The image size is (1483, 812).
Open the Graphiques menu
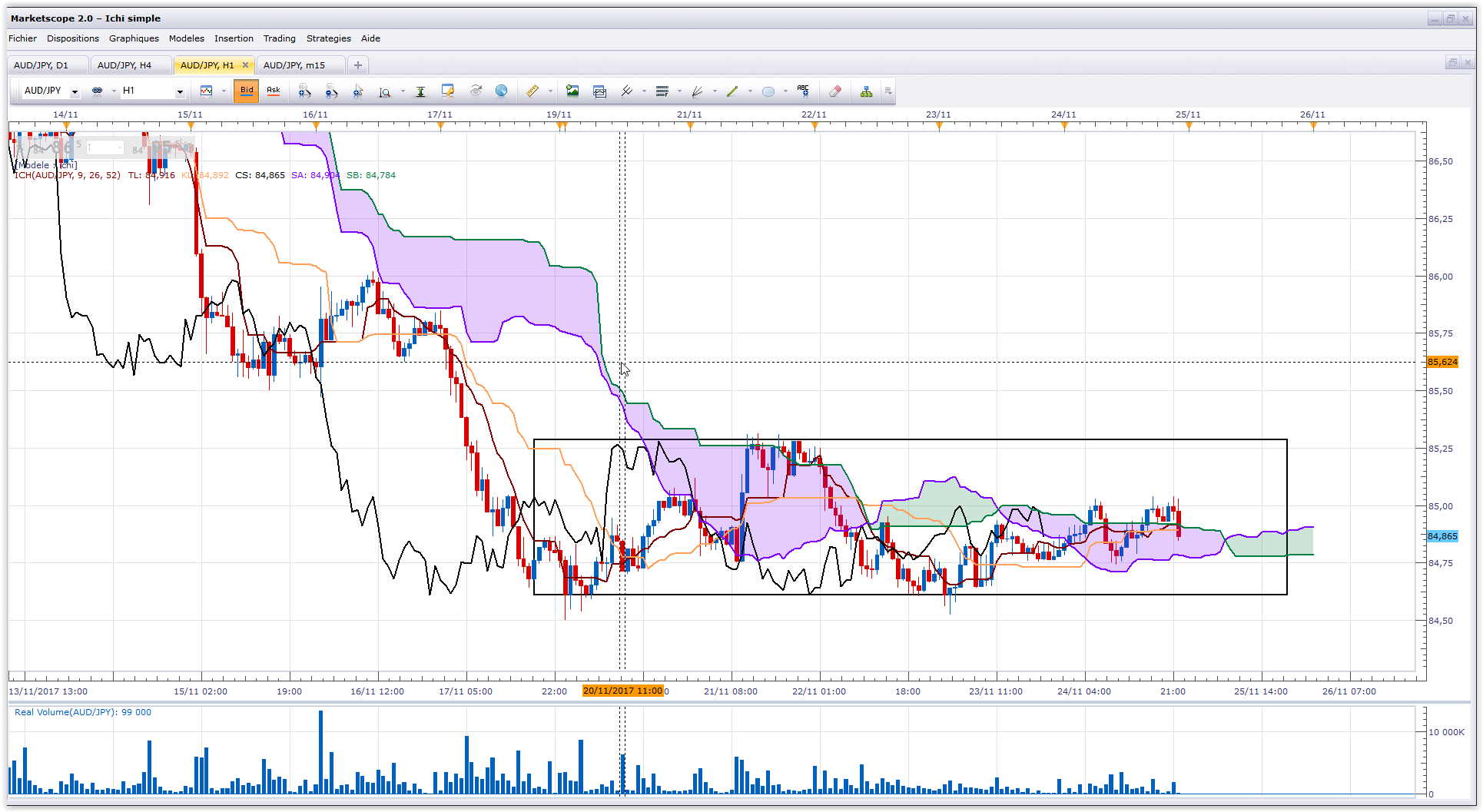point(134,38)
